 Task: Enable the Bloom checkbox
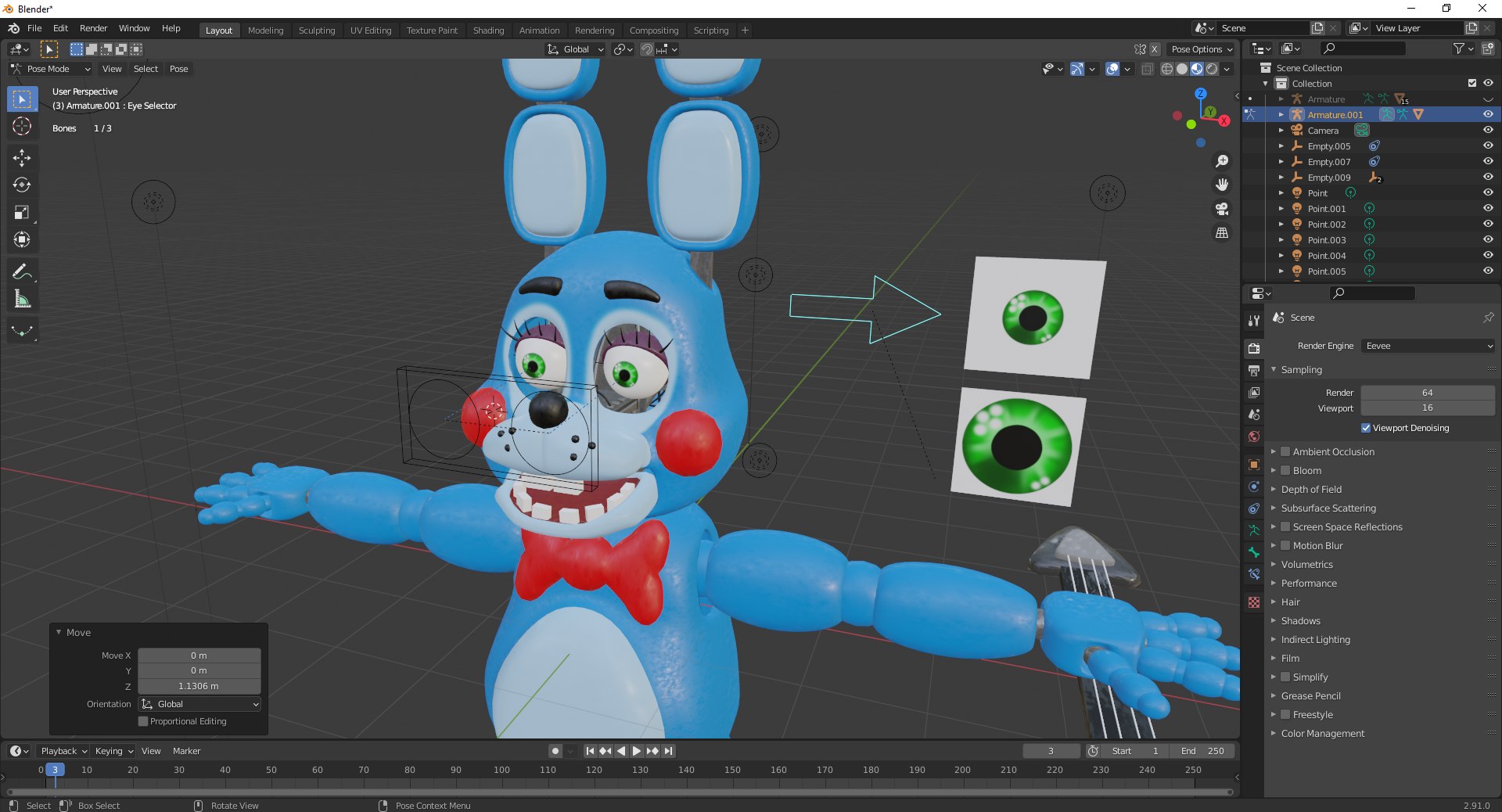[1285, 470]
